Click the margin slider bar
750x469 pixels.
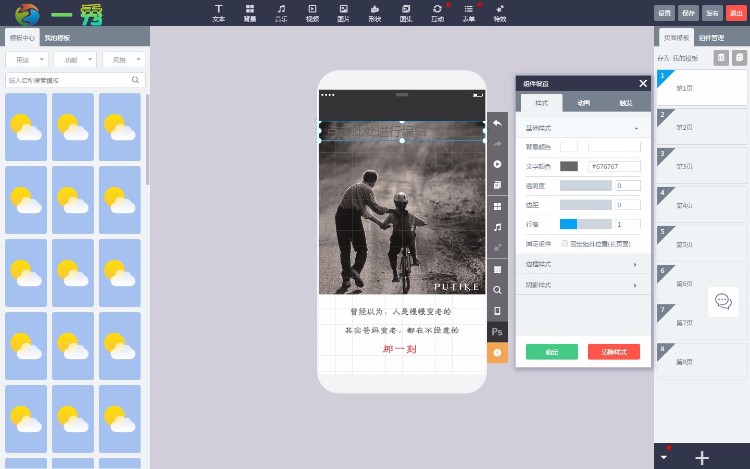tap(585, 205)
